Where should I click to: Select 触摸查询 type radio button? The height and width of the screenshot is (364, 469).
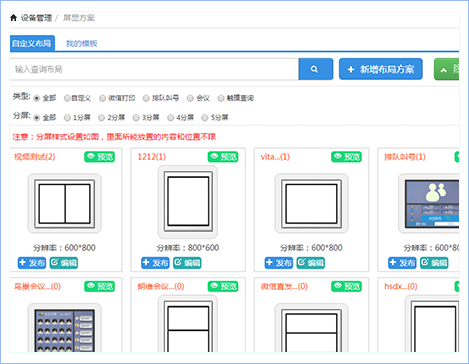221,98
